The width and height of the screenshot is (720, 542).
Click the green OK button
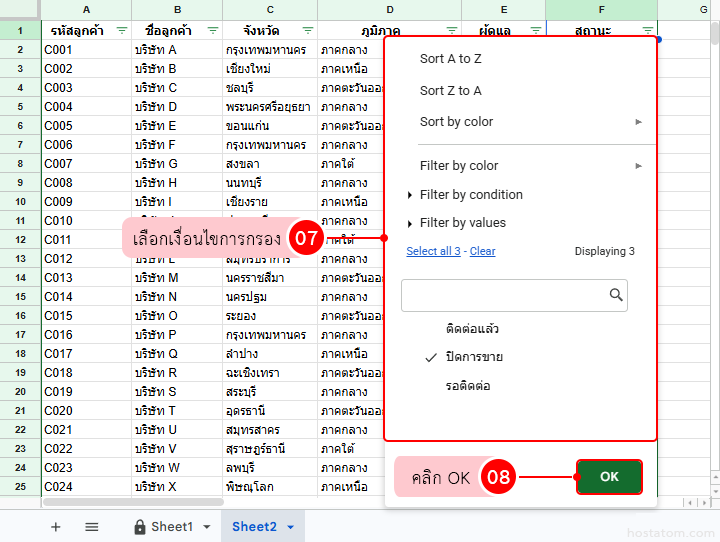click(x=609, y=477)
